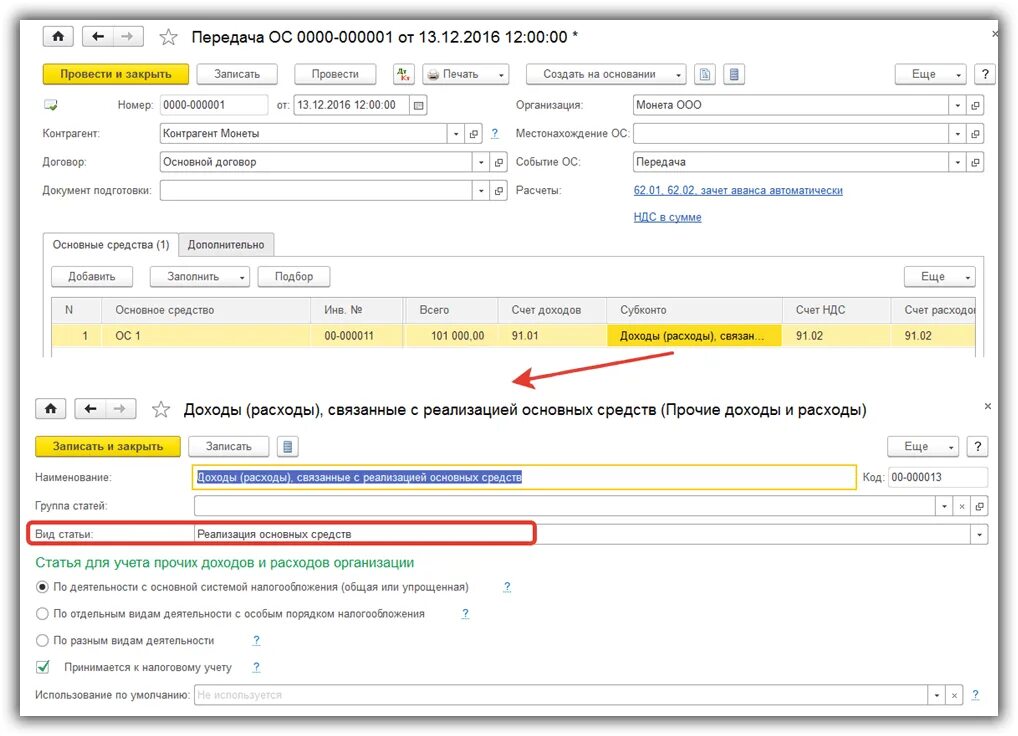Click the help link next to Контрагент field
This screenshot has width=1018, height=736.
click(x=495, y=133)
